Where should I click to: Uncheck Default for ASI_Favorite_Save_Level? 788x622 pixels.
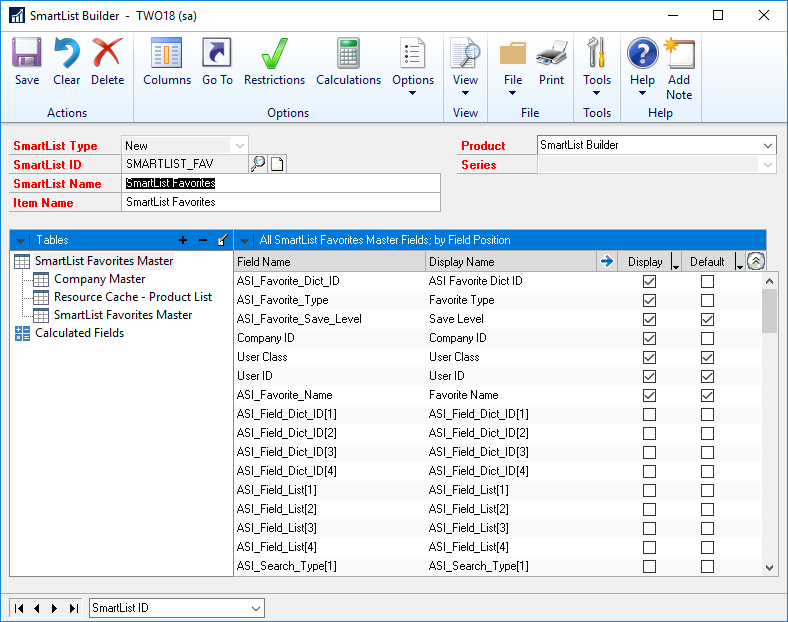[x=707, y=320]
